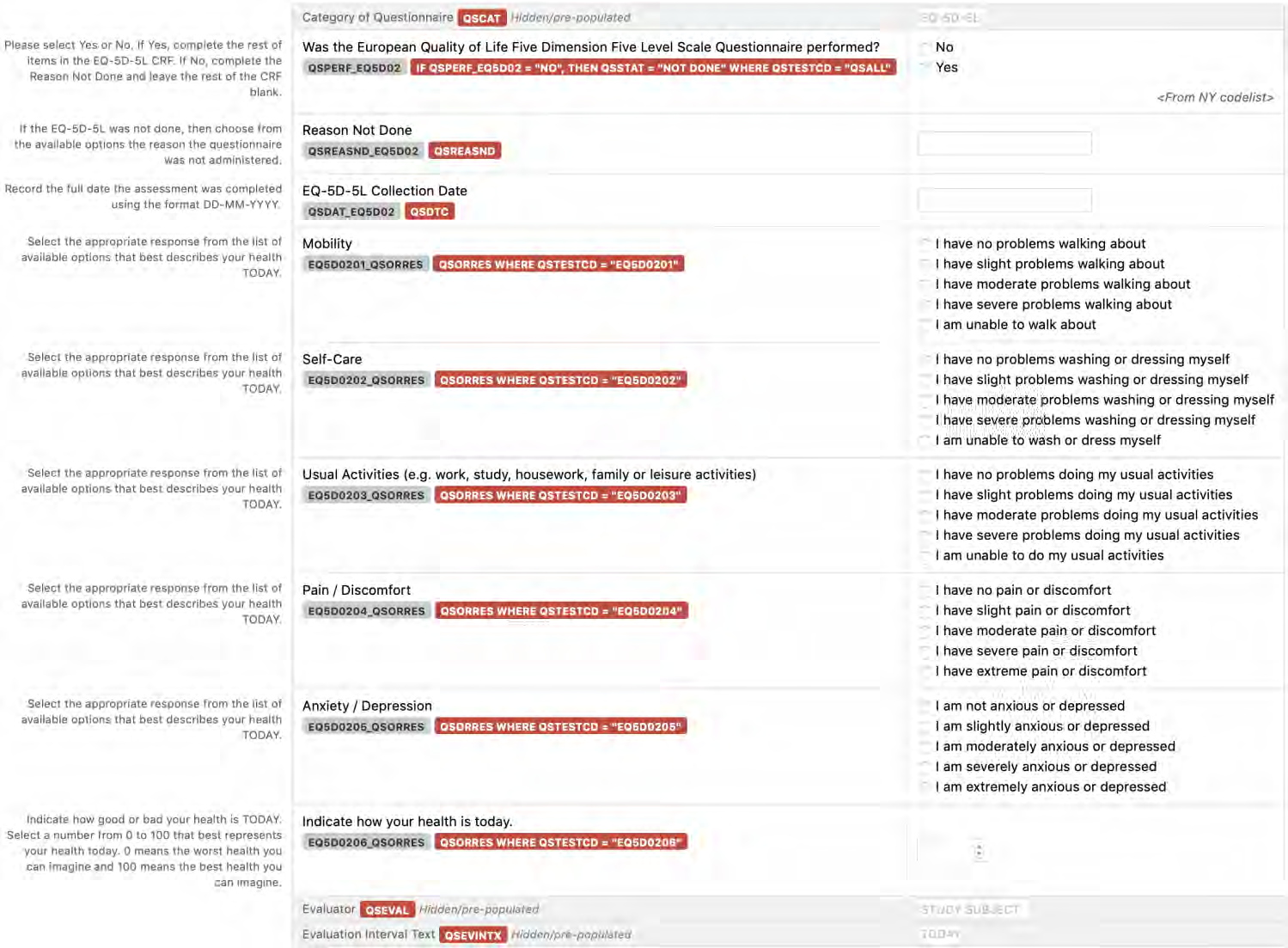Click the stepper arrows on health score field
Screen dimensions: 1288x948
click(x=979, y=851)
